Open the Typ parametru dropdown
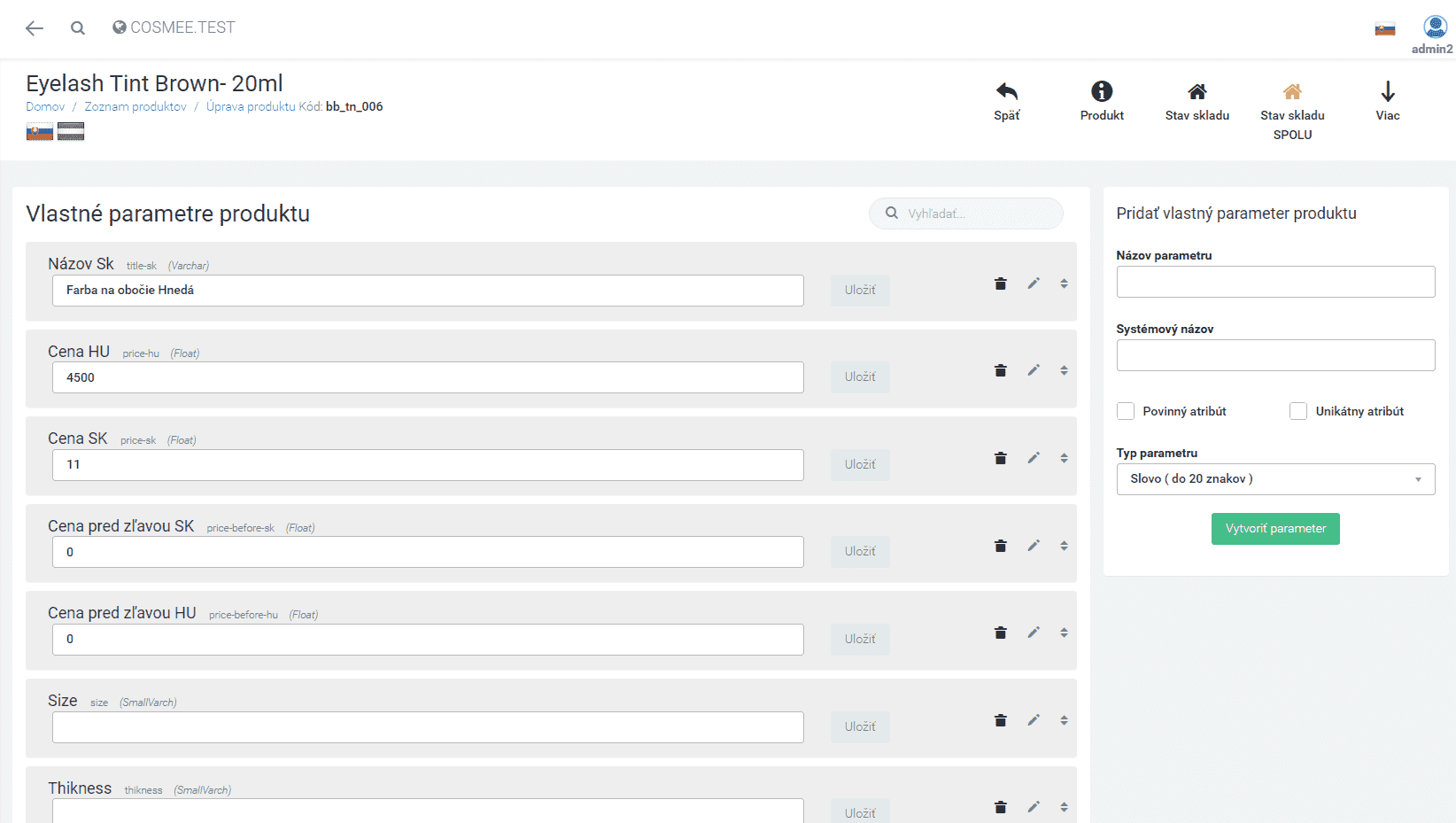Image resolution: width=1456 pixels, height=823 pixels. coord(1275,479)
